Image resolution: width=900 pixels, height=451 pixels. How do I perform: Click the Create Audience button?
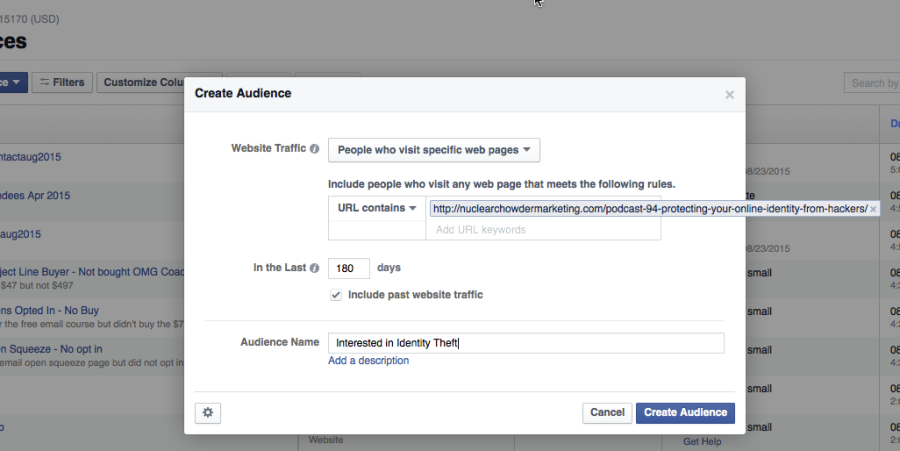tap(685, 413)
